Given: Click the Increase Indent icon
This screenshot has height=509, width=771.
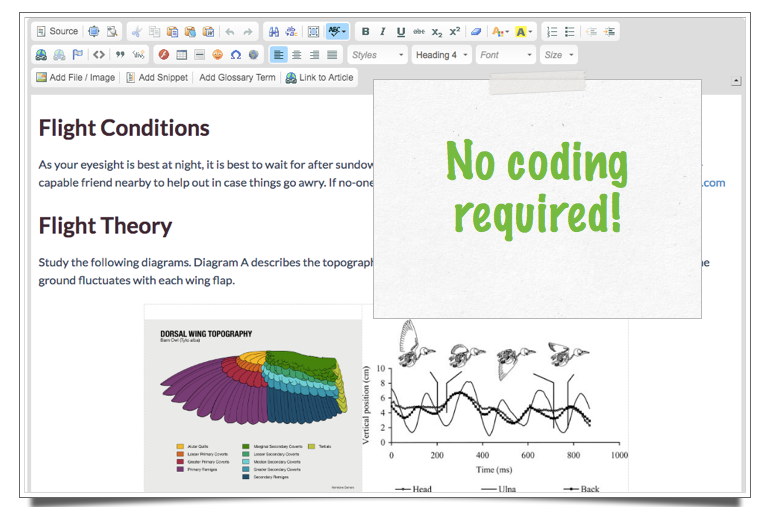Looking at the screenshot, I should tap(610, 32).
